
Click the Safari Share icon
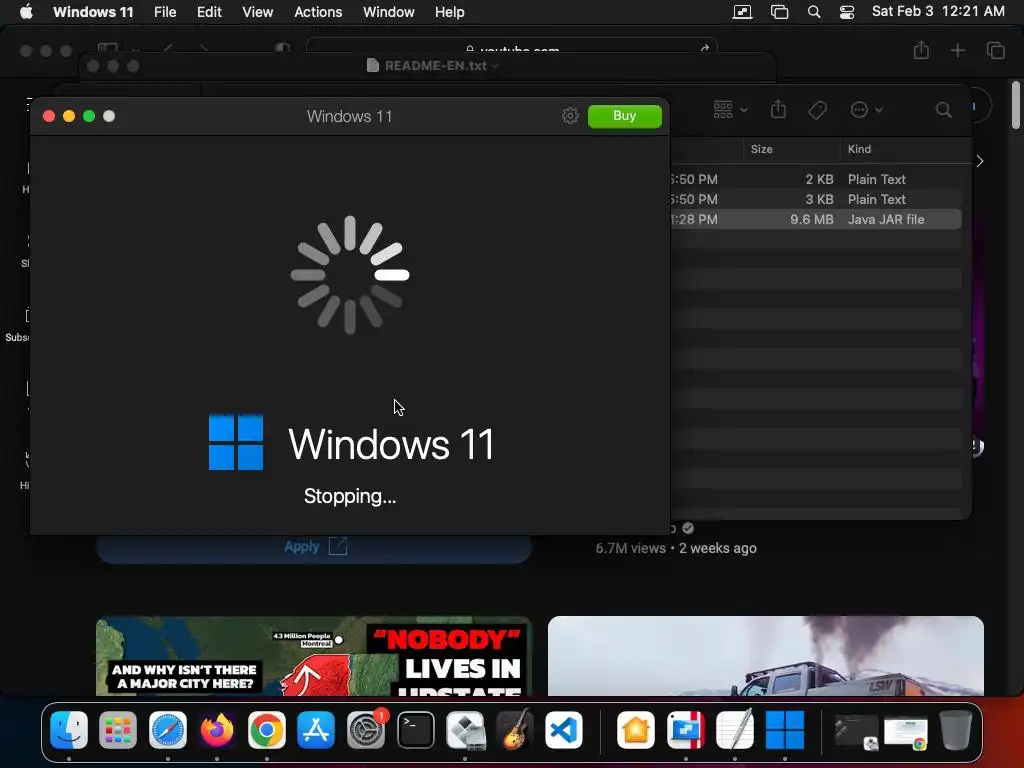click(x=921, y=50)
